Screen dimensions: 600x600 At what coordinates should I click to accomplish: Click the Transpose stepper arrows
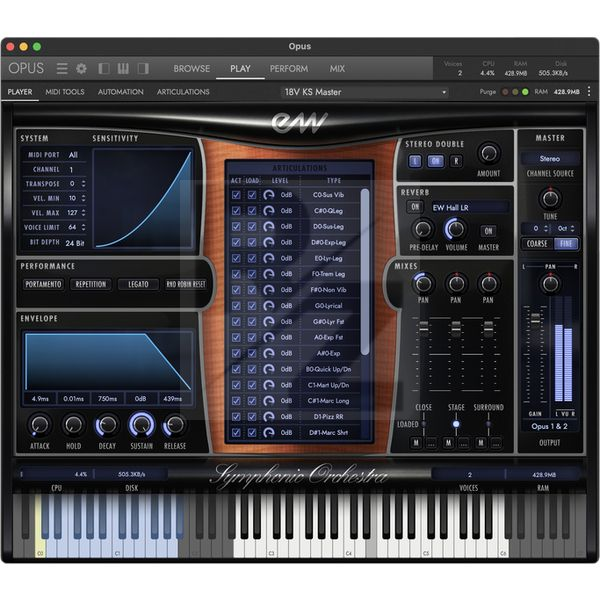tap(82, 184)
